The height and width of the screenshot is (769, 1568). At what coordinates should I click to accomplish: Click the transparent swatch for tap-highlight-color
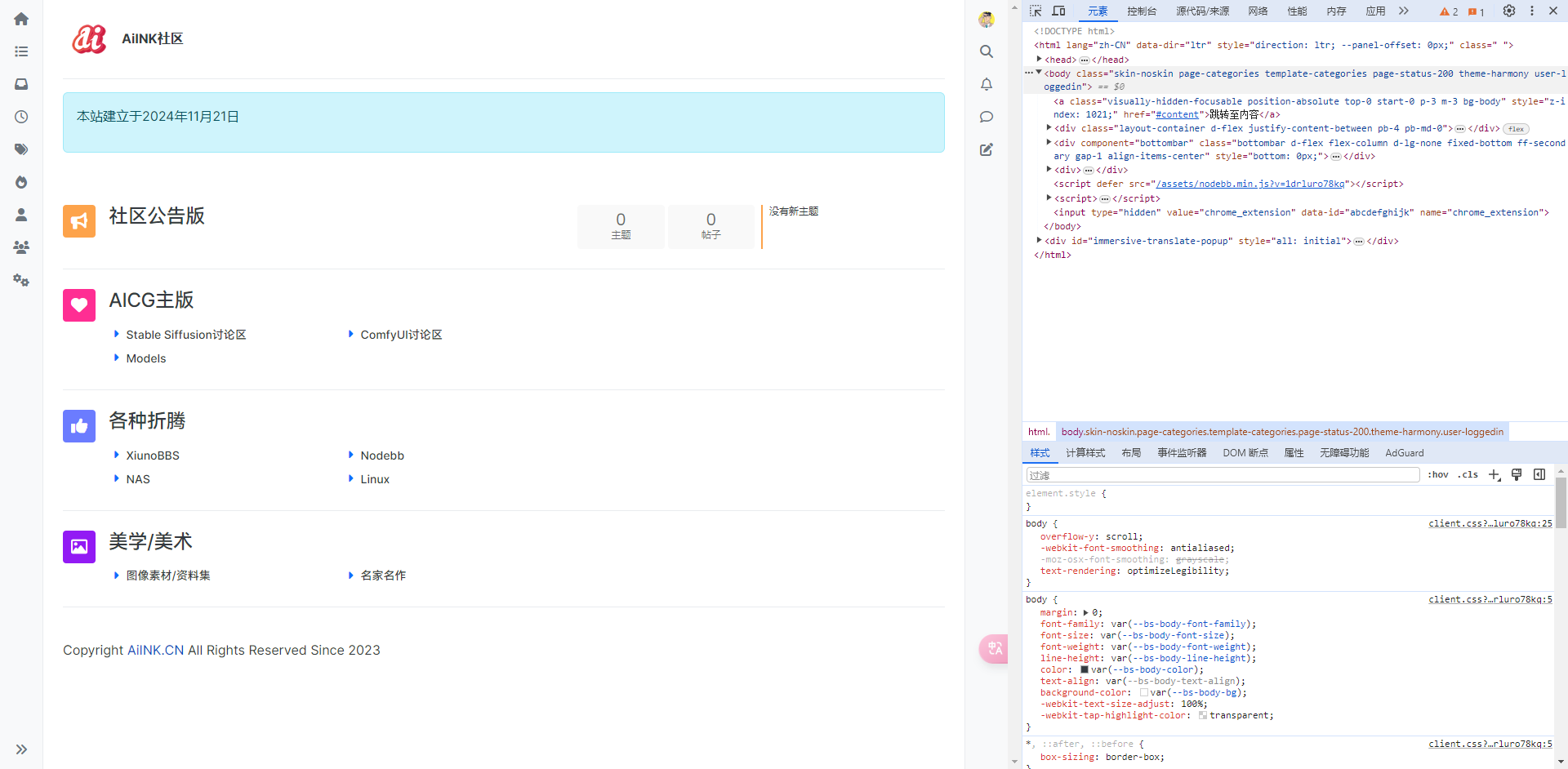[1203, 715]
